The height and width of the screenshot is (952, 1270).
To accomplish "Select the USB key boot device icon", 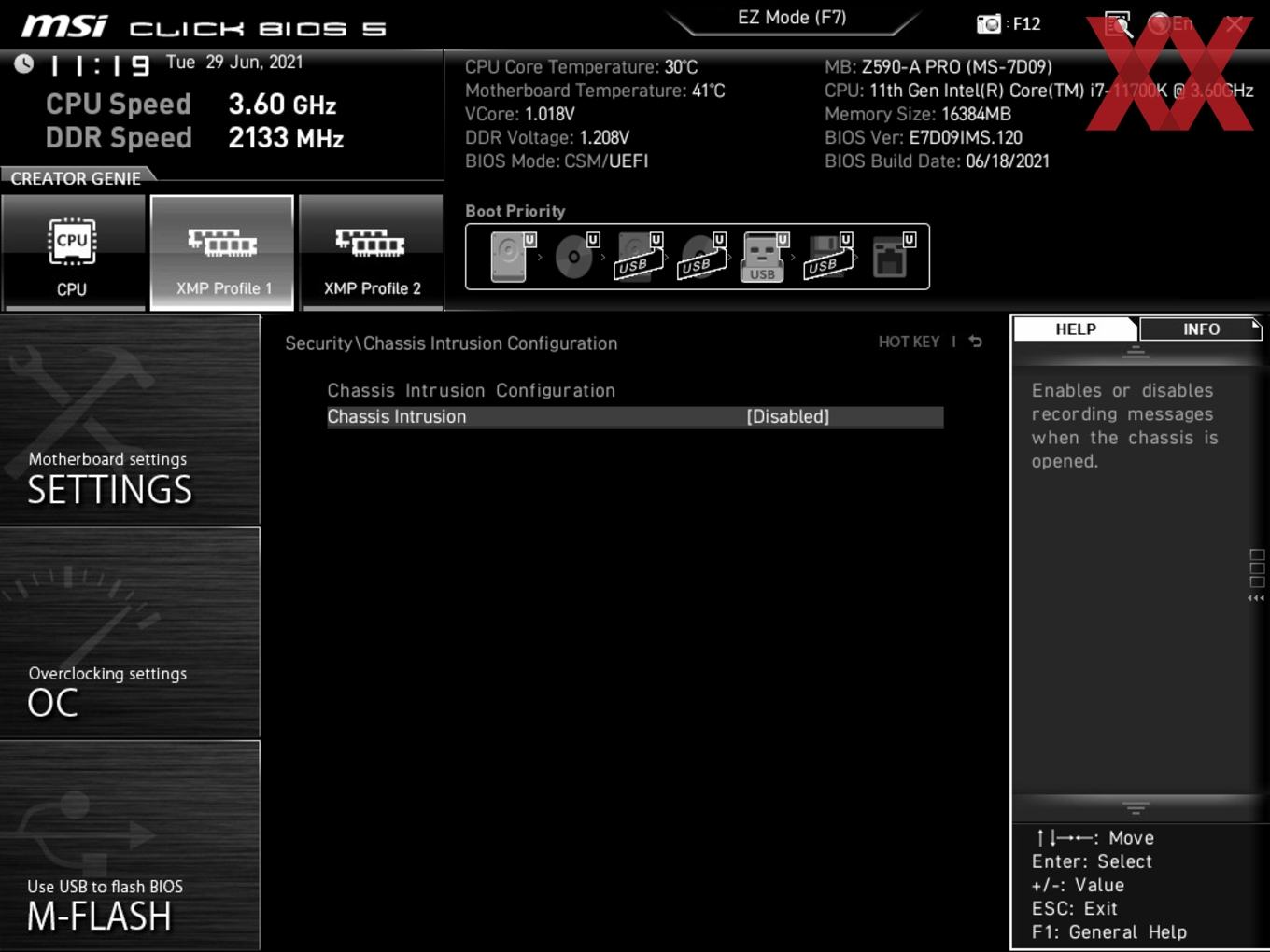I will 765,257.
